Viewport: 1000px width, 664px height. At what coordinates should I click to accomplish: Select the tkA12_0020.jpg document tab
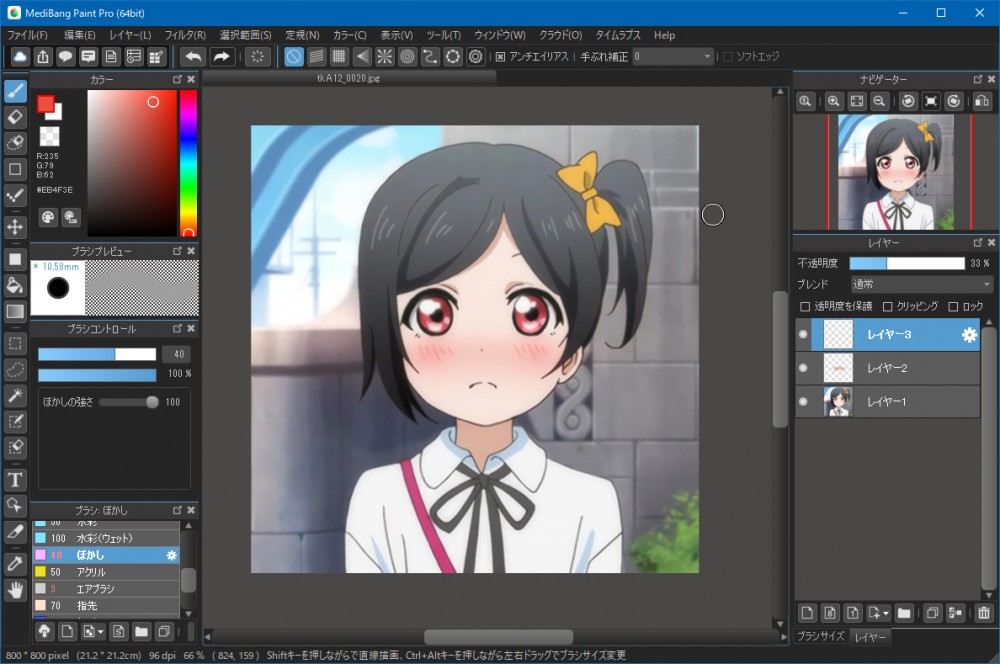point(348,78)
